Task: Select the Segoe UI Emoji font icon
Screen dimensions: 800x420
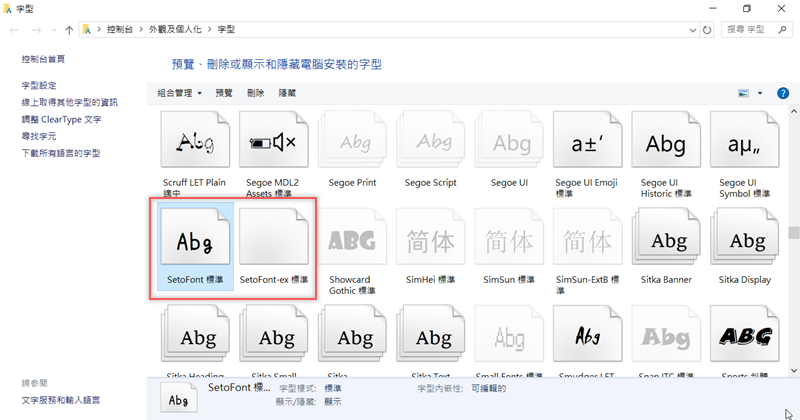Action: click(588, 140)
